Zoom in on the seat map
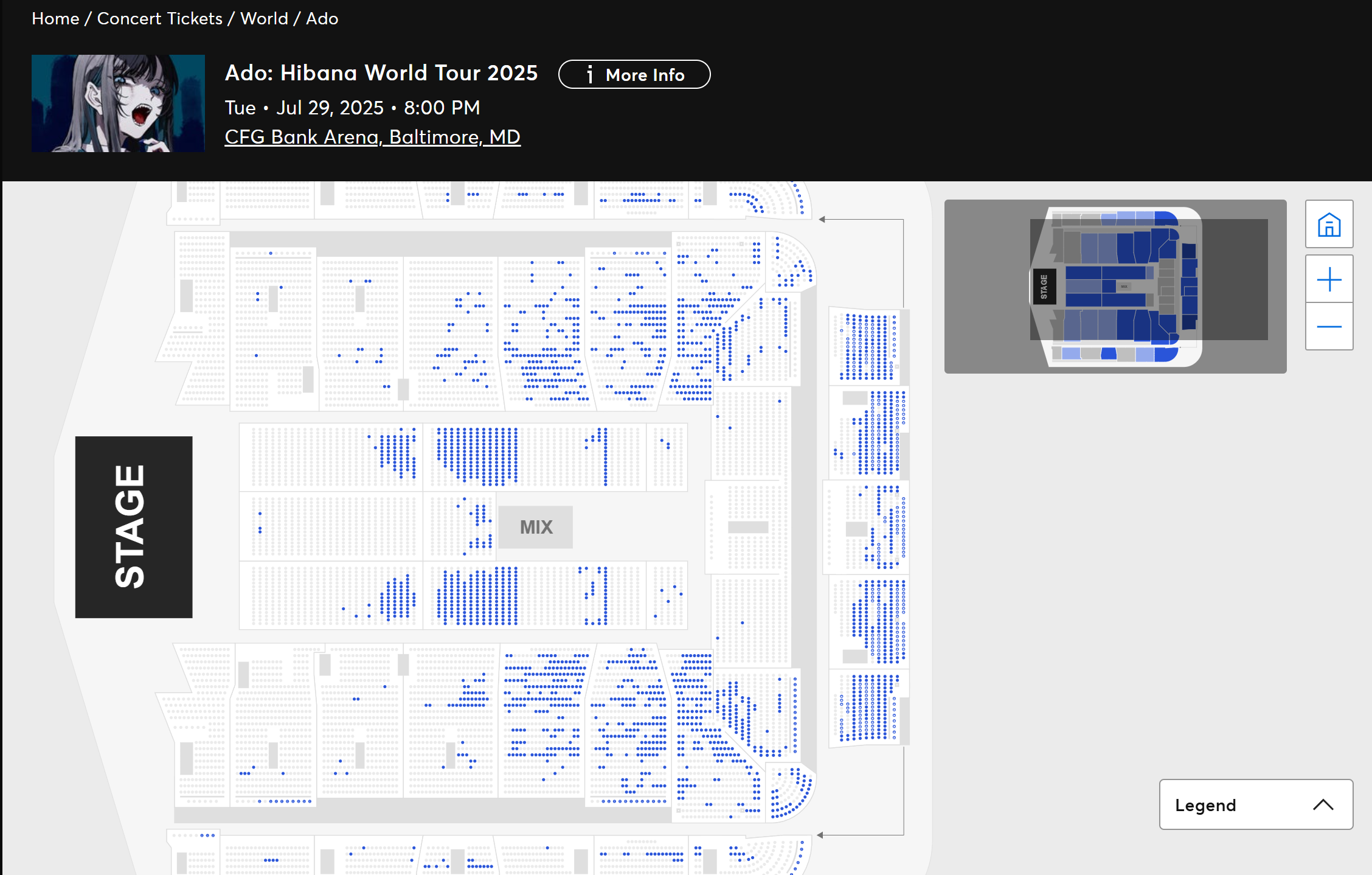 (x=1329, y=279)
